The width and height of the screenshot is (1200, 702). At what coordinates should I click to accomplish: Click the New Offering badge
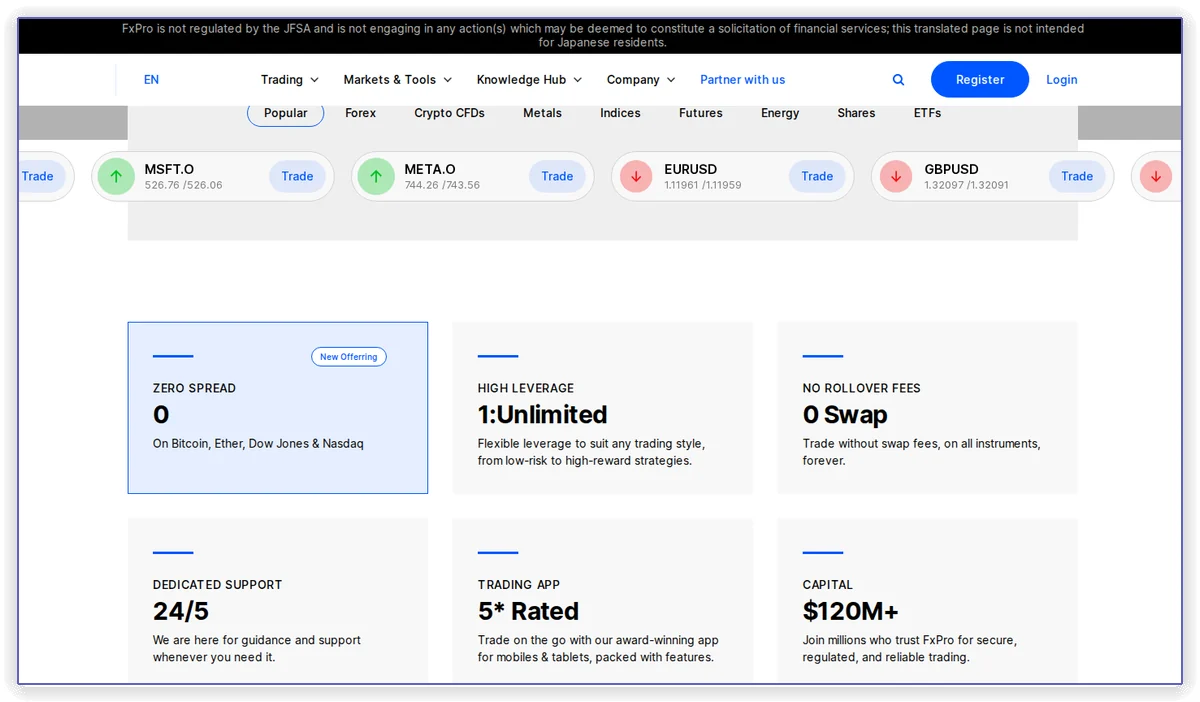coord(349,357)
